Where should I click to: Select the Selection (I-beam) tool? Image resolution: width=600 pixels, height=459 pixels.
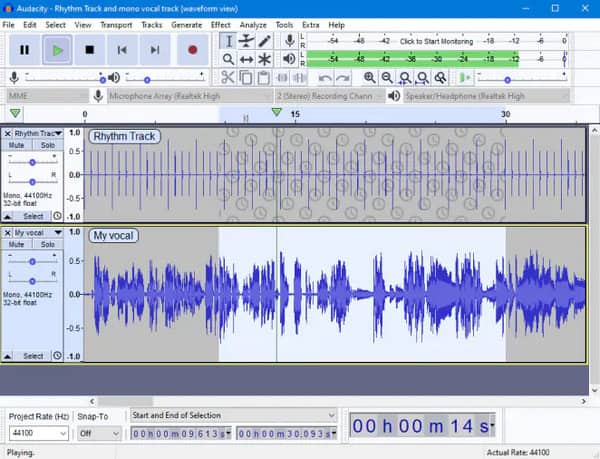(228, 41)
